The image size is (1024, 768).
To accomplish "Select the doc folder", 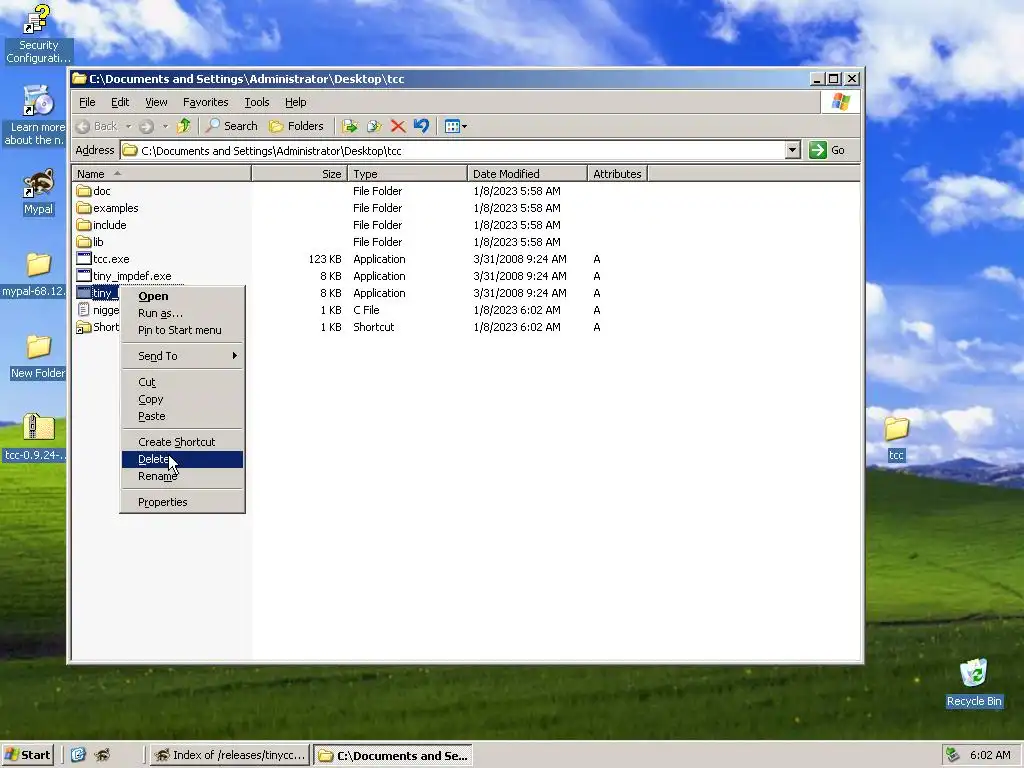I will [93, 191].
